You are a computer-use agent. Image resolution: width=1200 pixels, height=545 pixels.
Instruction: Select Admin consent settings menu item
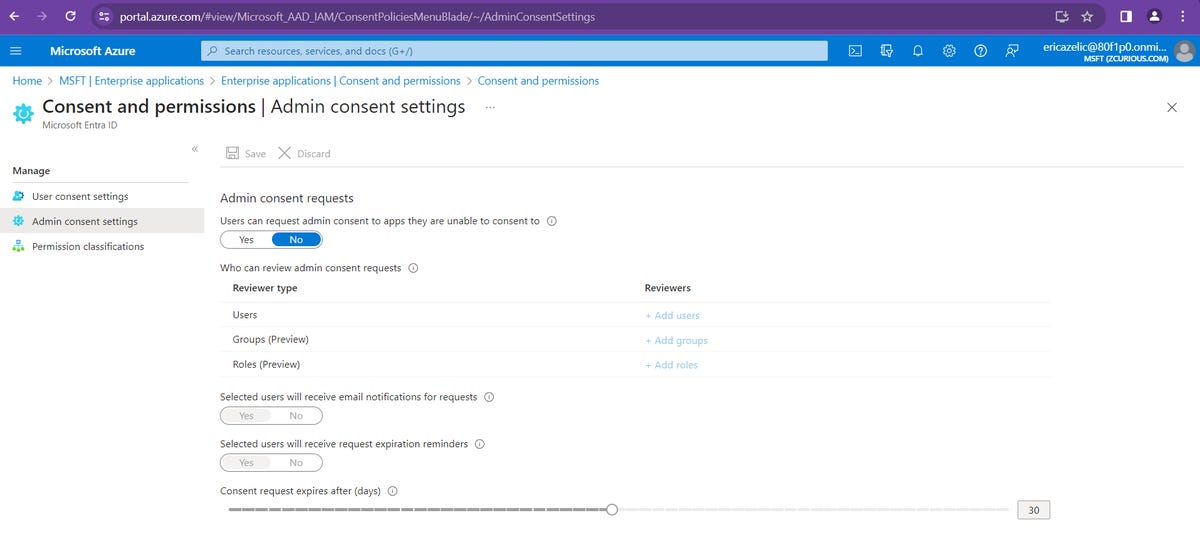[x=102, y=221]
